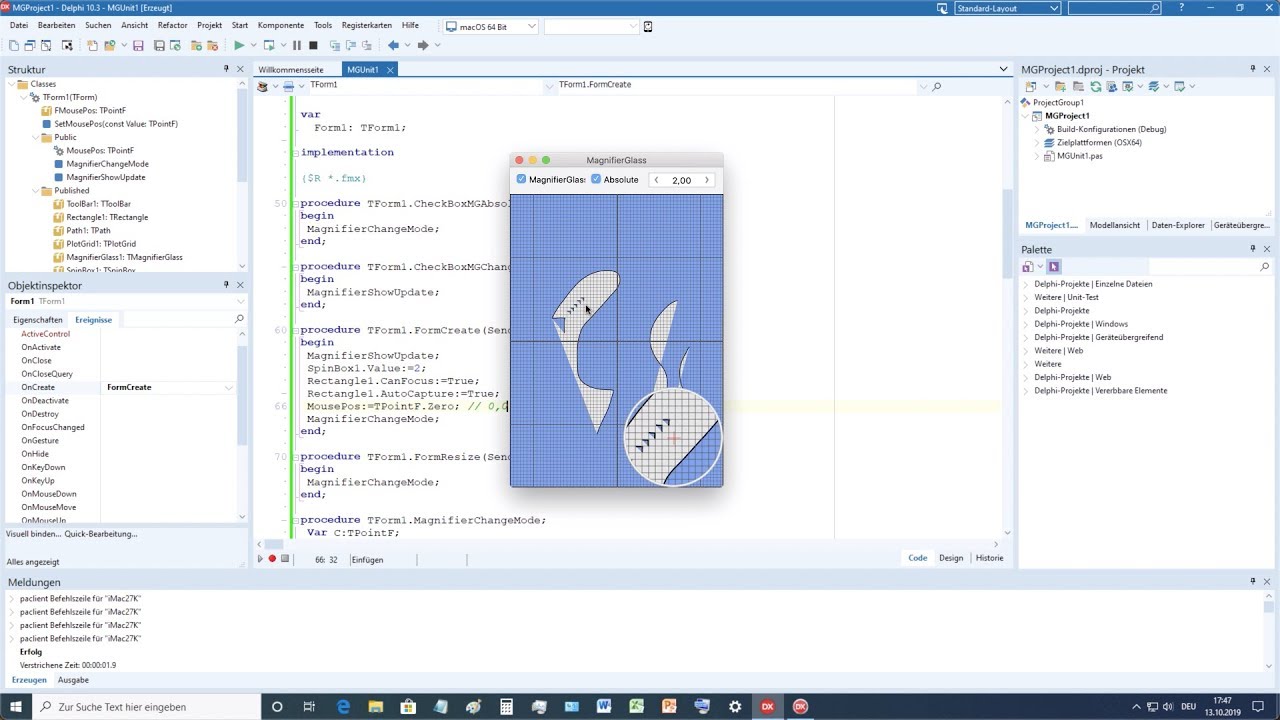1280x720 pixels.
Task: Click the macro play triangle in status bar
Action: [x=260, y=559]
